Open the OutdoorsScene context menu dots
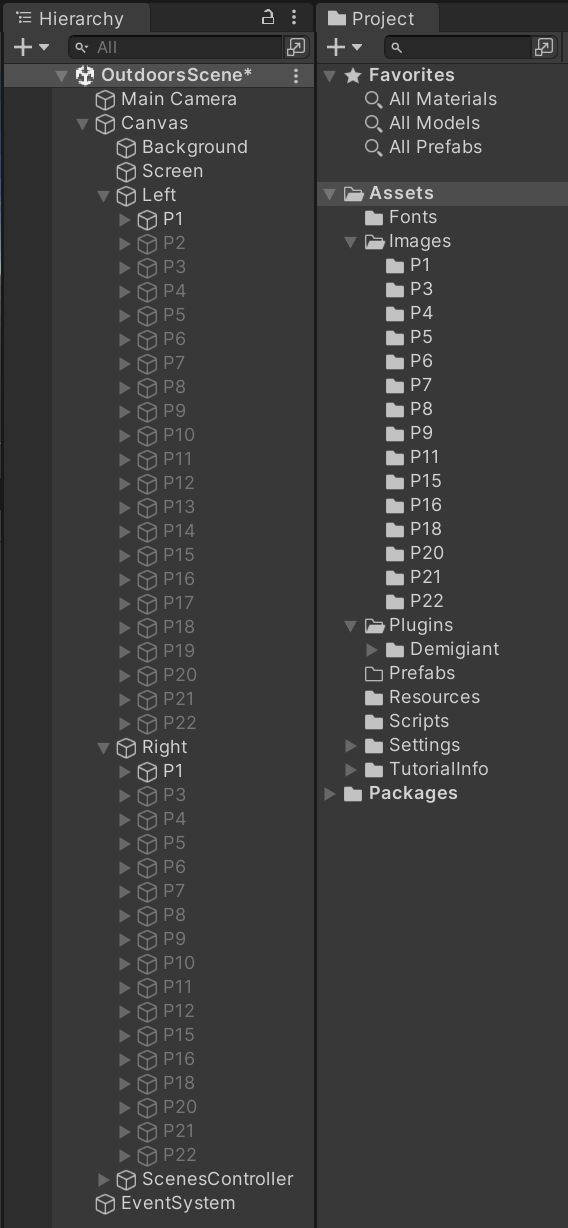The image size is (568, 1228). (x=296, y=75)
